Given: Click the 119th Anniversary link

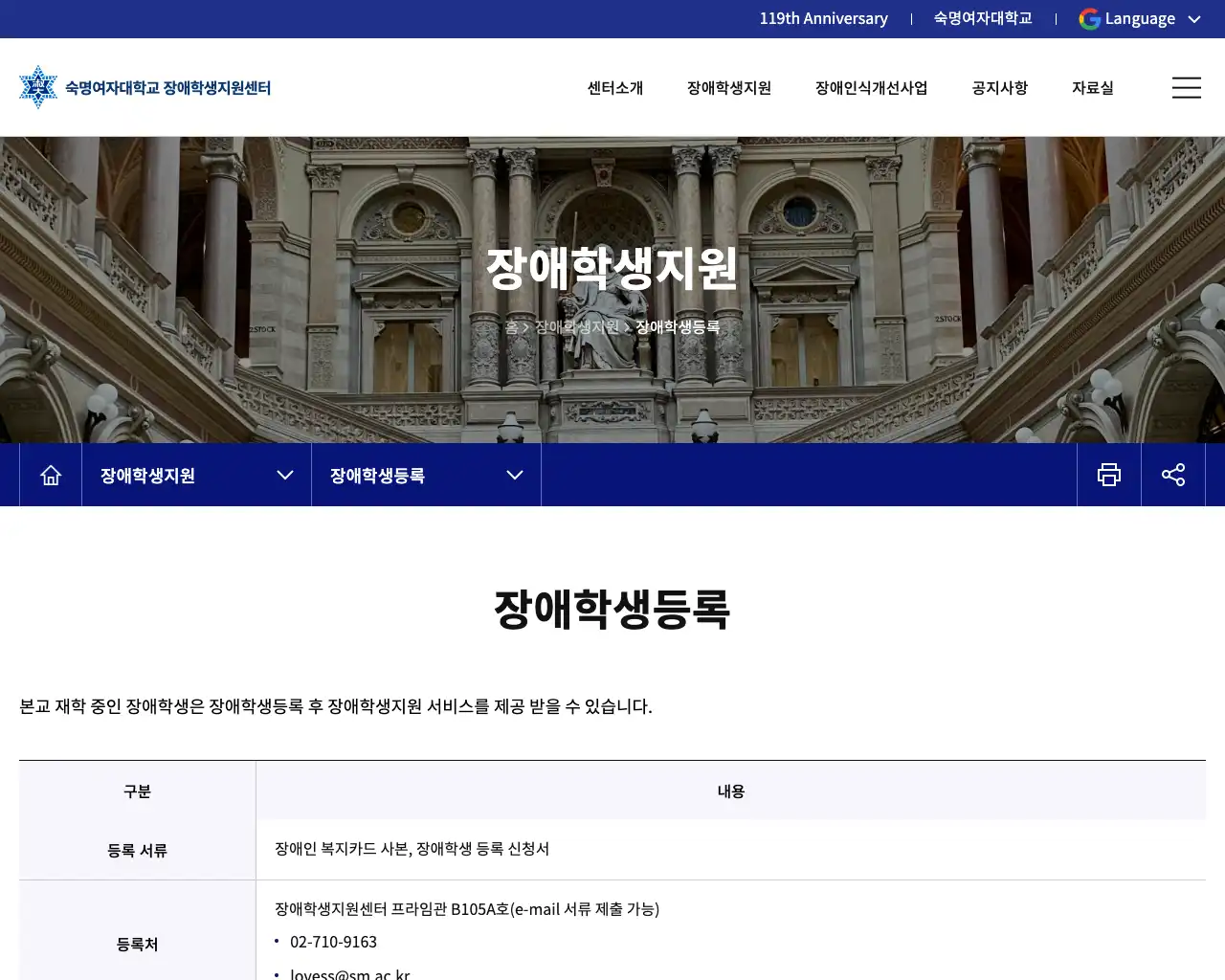Looking at the screenshot, I should (823, 19).
